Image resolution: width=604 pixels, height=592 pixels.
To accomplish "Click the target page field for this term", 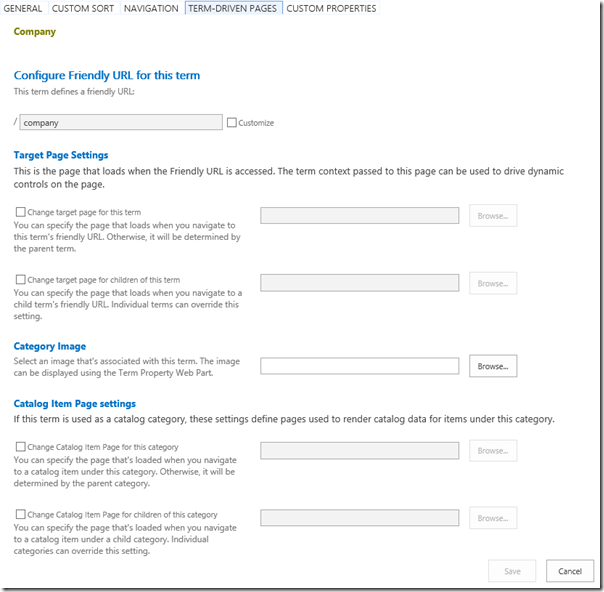I will click(x=359, y=216).
